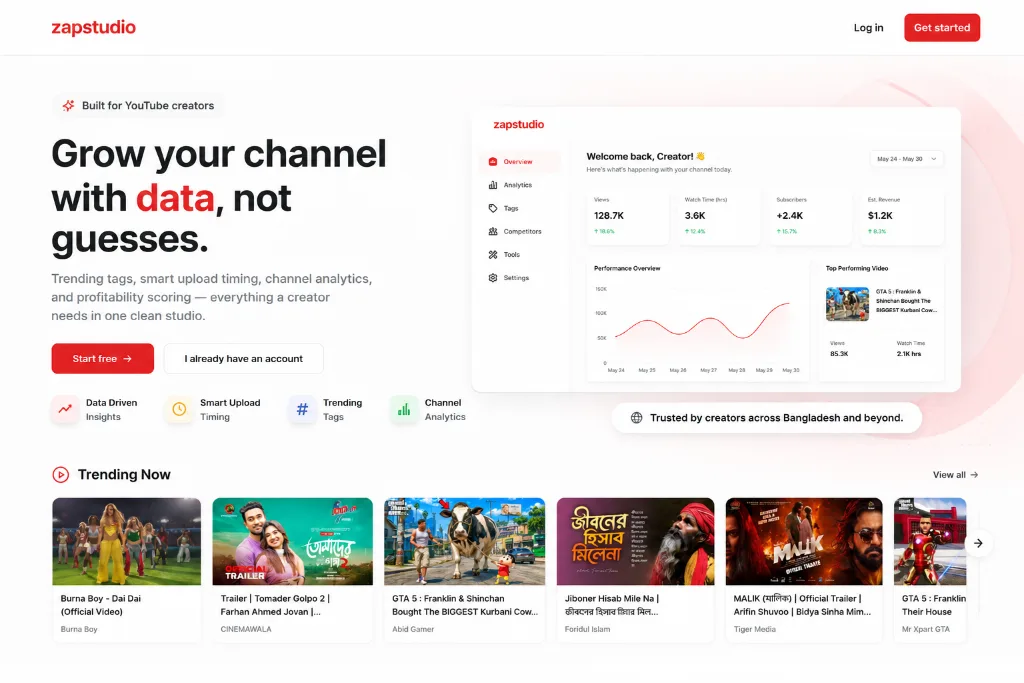Click the sparkle icon beside Built for YouTube creators
Viewport: 1024px width, 683px height.
(x=68, y=105)
